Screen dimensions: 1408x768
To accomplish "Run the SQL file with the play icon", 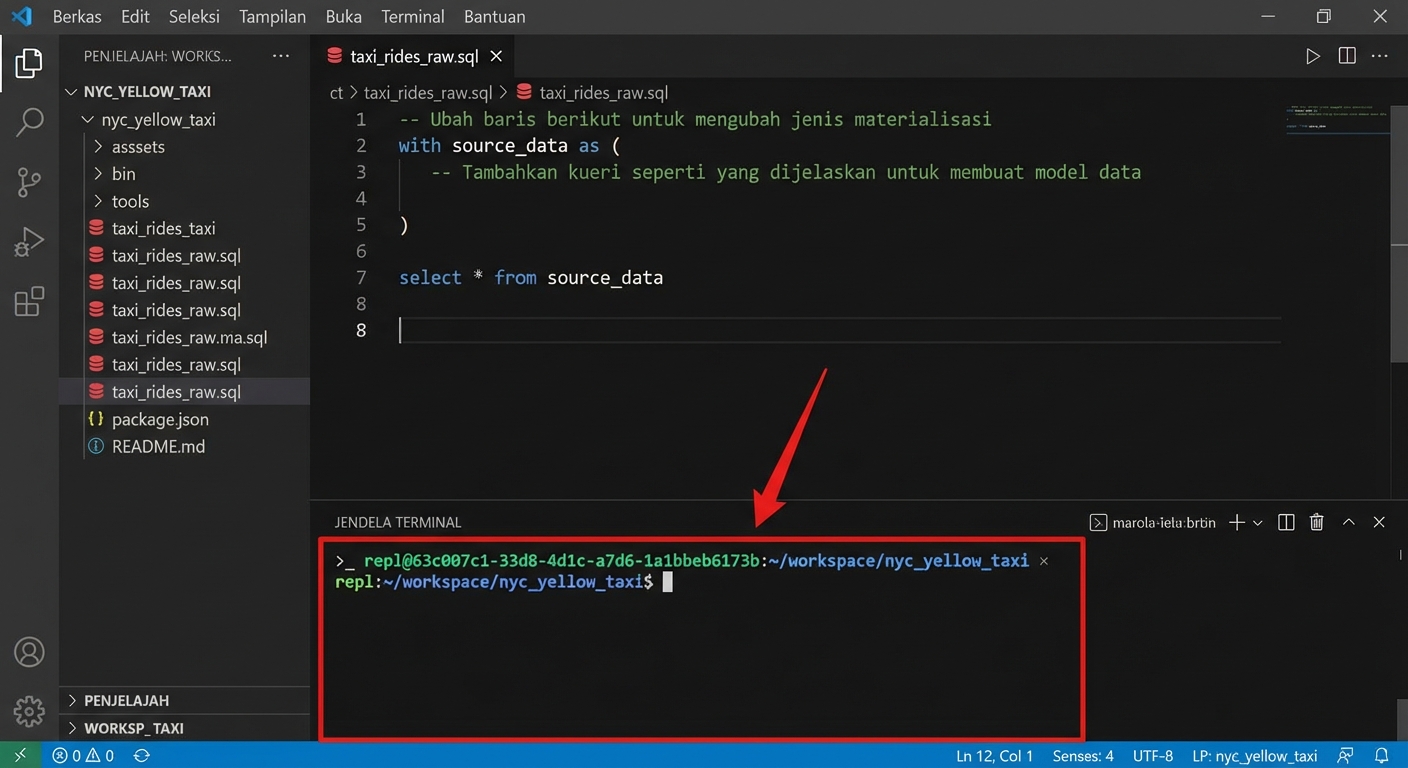I will pos(1313,56).
